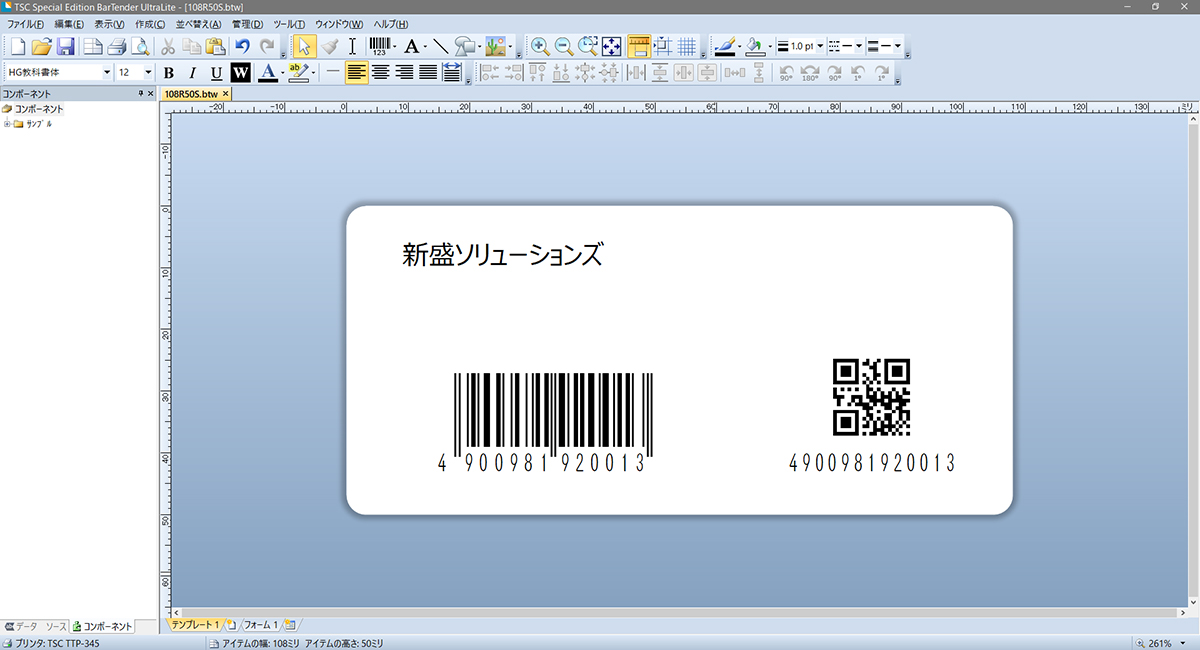Screen dimensions: 1200x650
Task: Select the format painter brush tool
Action: pos(330,46)
